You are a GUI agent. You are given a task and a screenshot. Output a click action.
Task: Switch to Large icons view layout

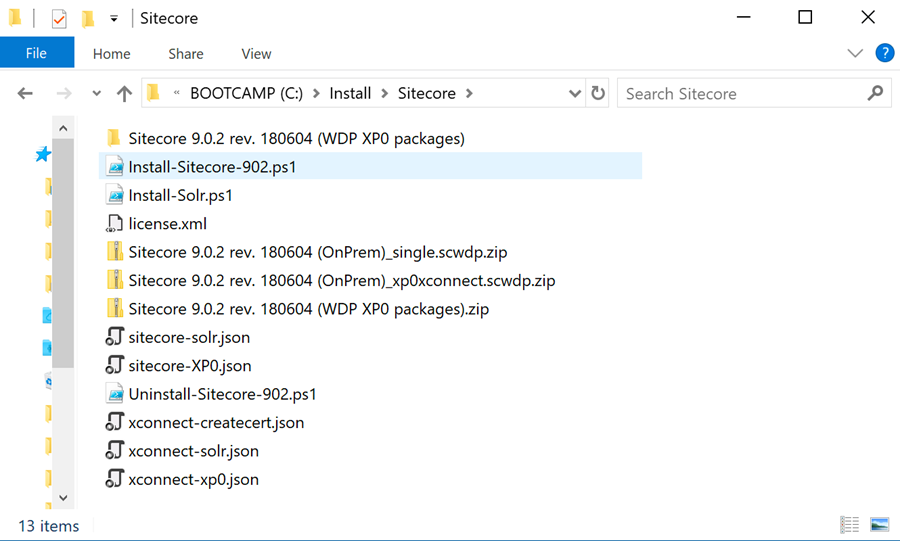pyautogui.click(x=879, y=524)
